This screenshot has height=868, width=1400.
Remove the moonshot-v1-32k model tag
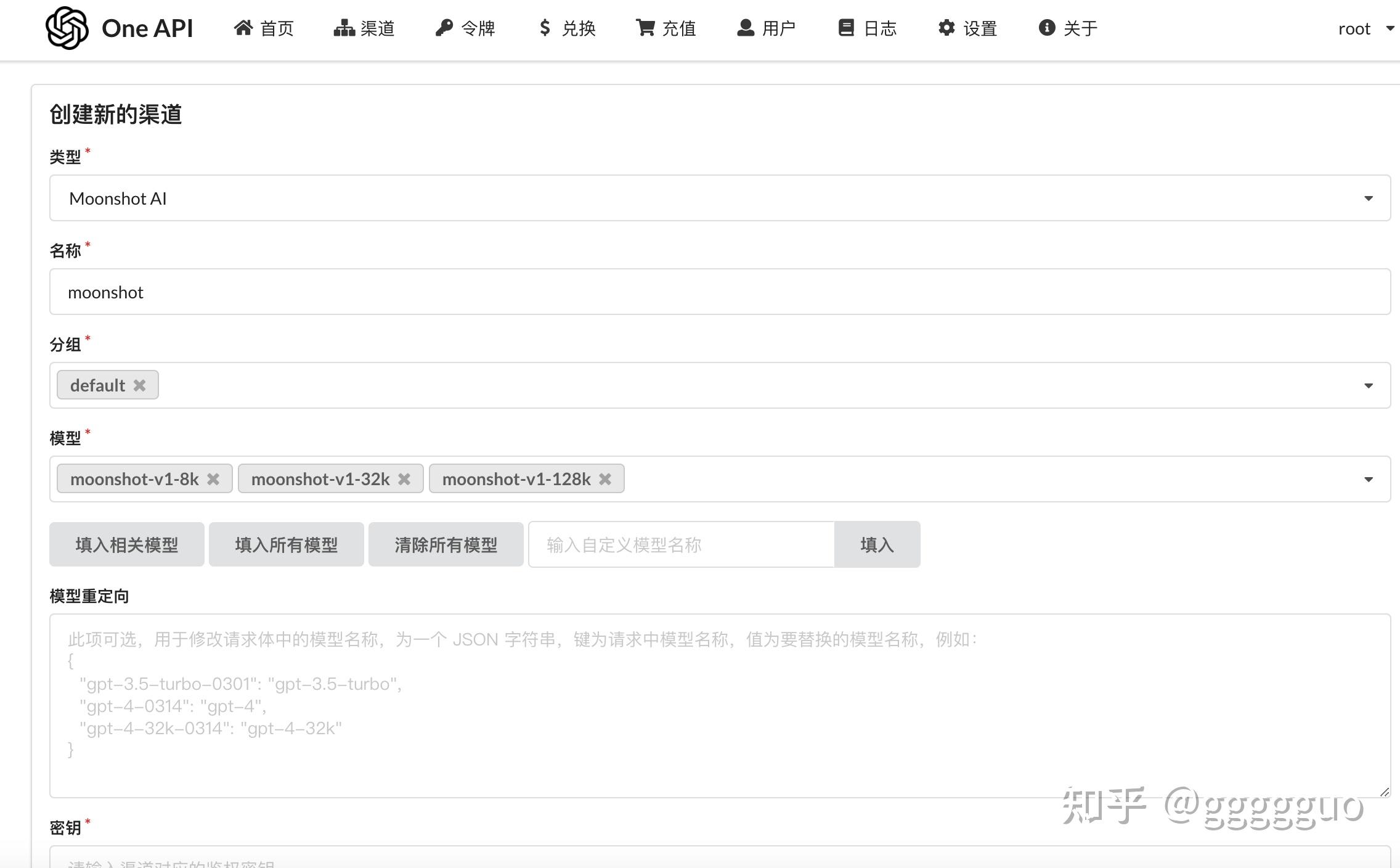pos(404,479)
